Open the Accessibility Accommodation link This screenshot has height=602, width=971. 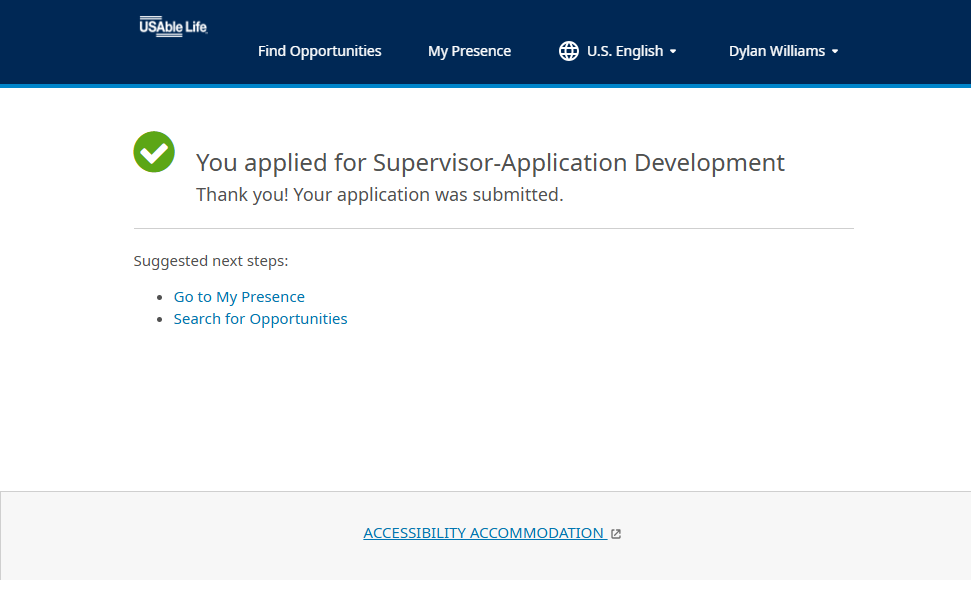tap(483, 533)
